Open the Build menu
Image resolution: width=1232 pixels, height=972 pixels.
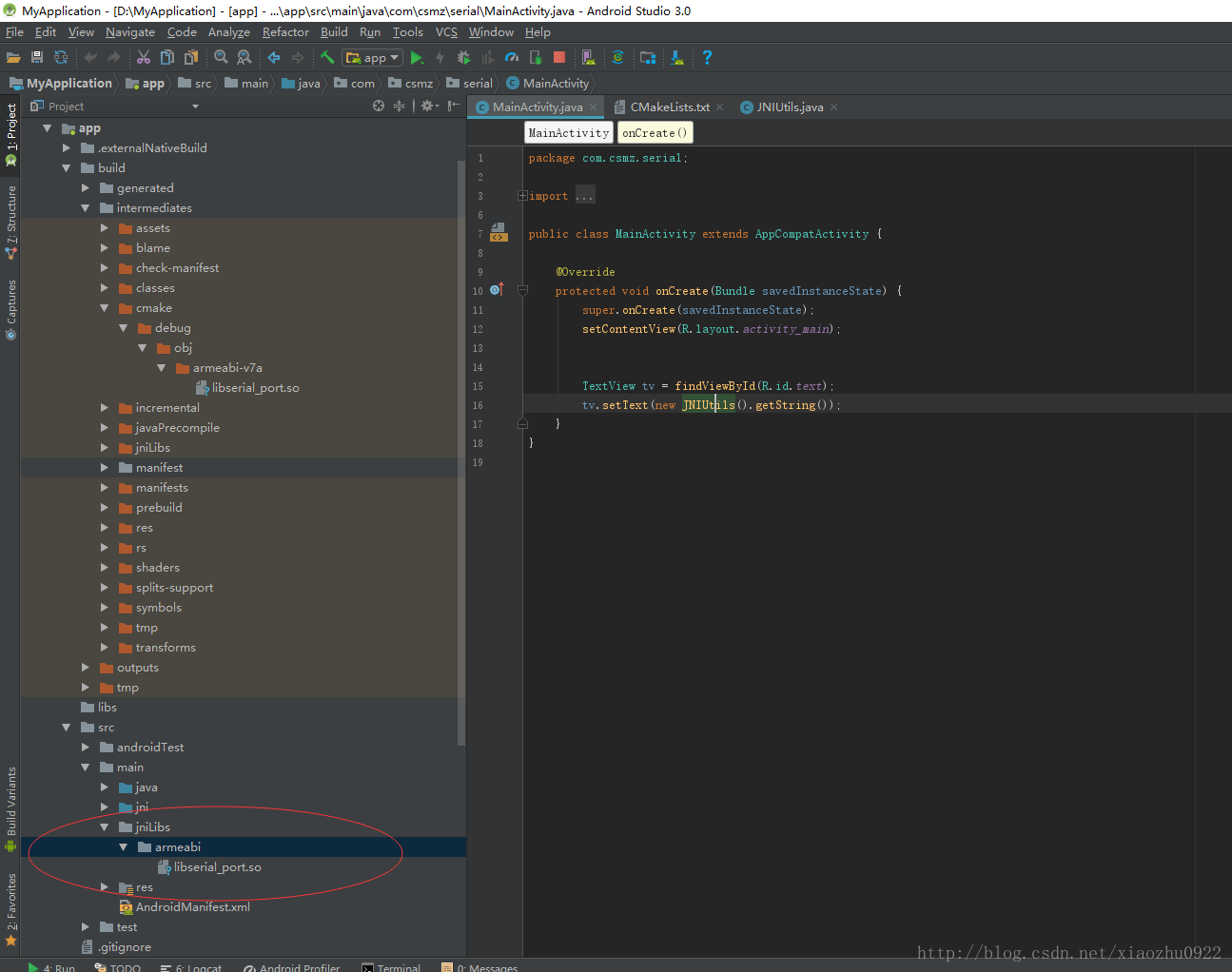tap(334, 32)
